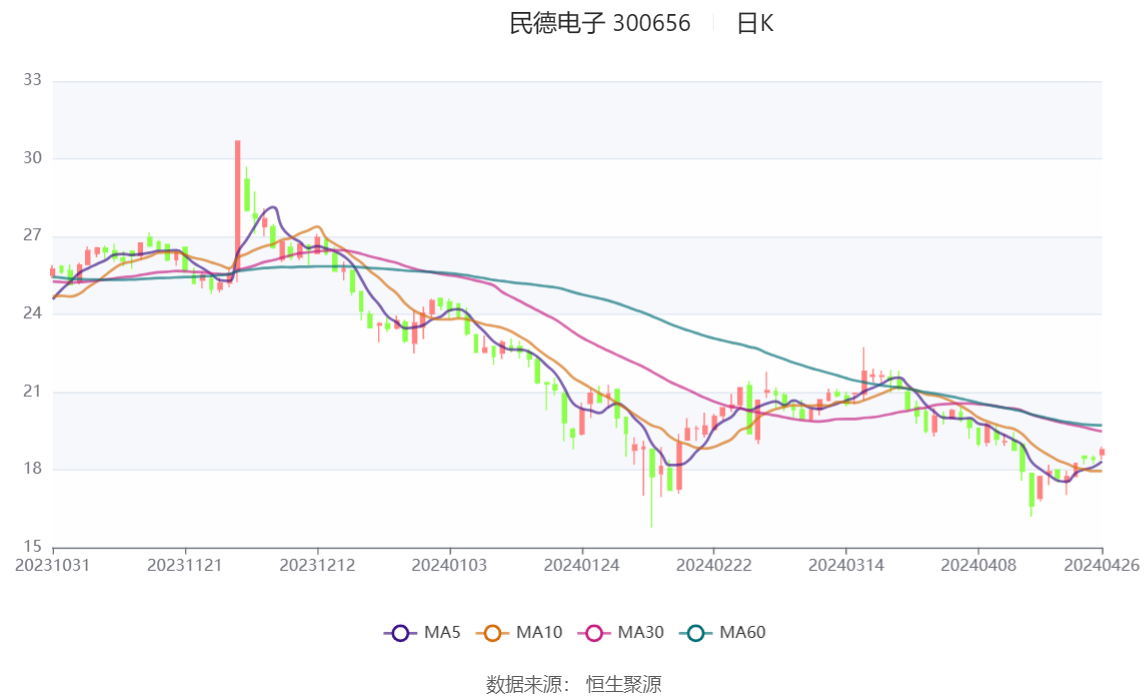
Task: Toggle the MA5 legend marker
Action: 400,633
